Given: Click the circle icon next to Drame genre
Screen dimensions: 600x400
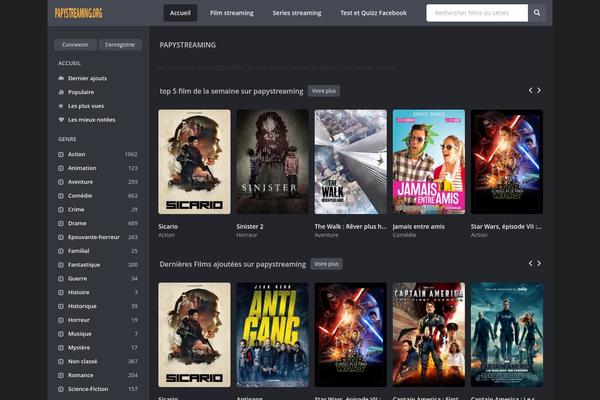Looking at the screenshot, I should (x=61, y=223).
